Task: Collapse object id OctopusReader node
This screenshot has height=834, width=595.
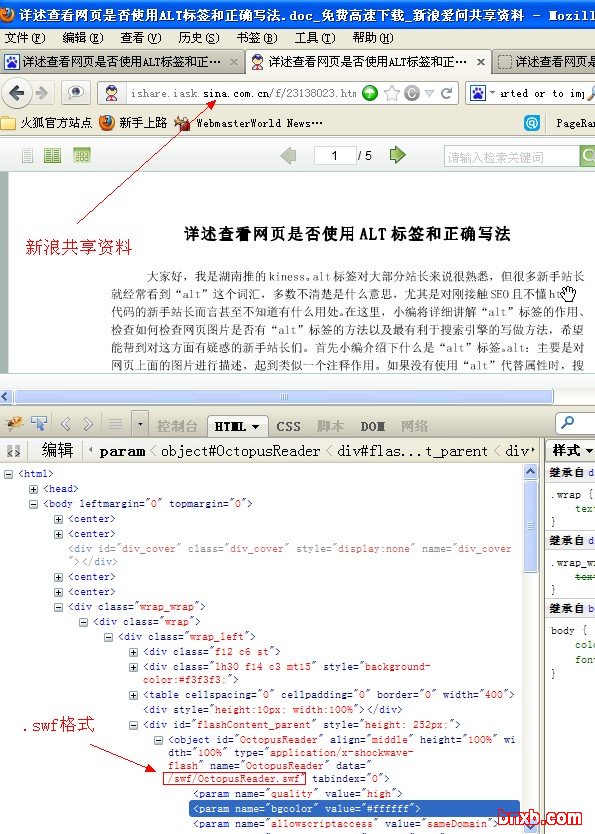Action: coord(158,740)
